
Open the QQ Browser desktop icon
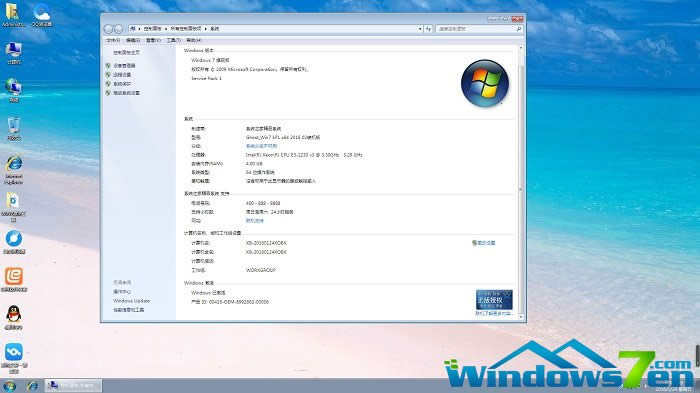point(42,15)
